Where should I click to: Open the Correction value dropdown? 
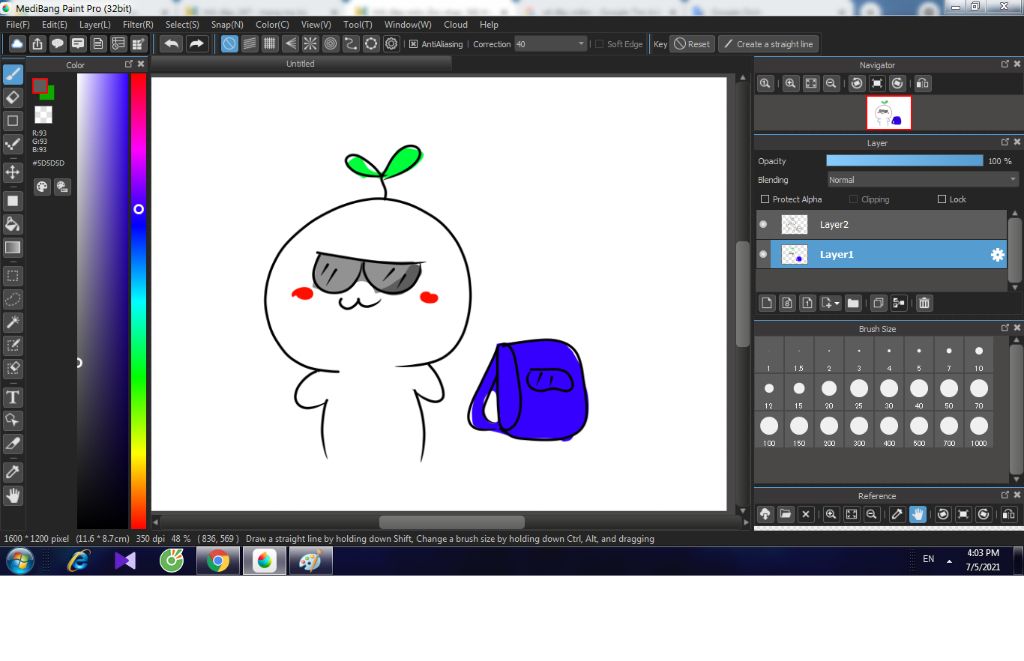point(581,44)
